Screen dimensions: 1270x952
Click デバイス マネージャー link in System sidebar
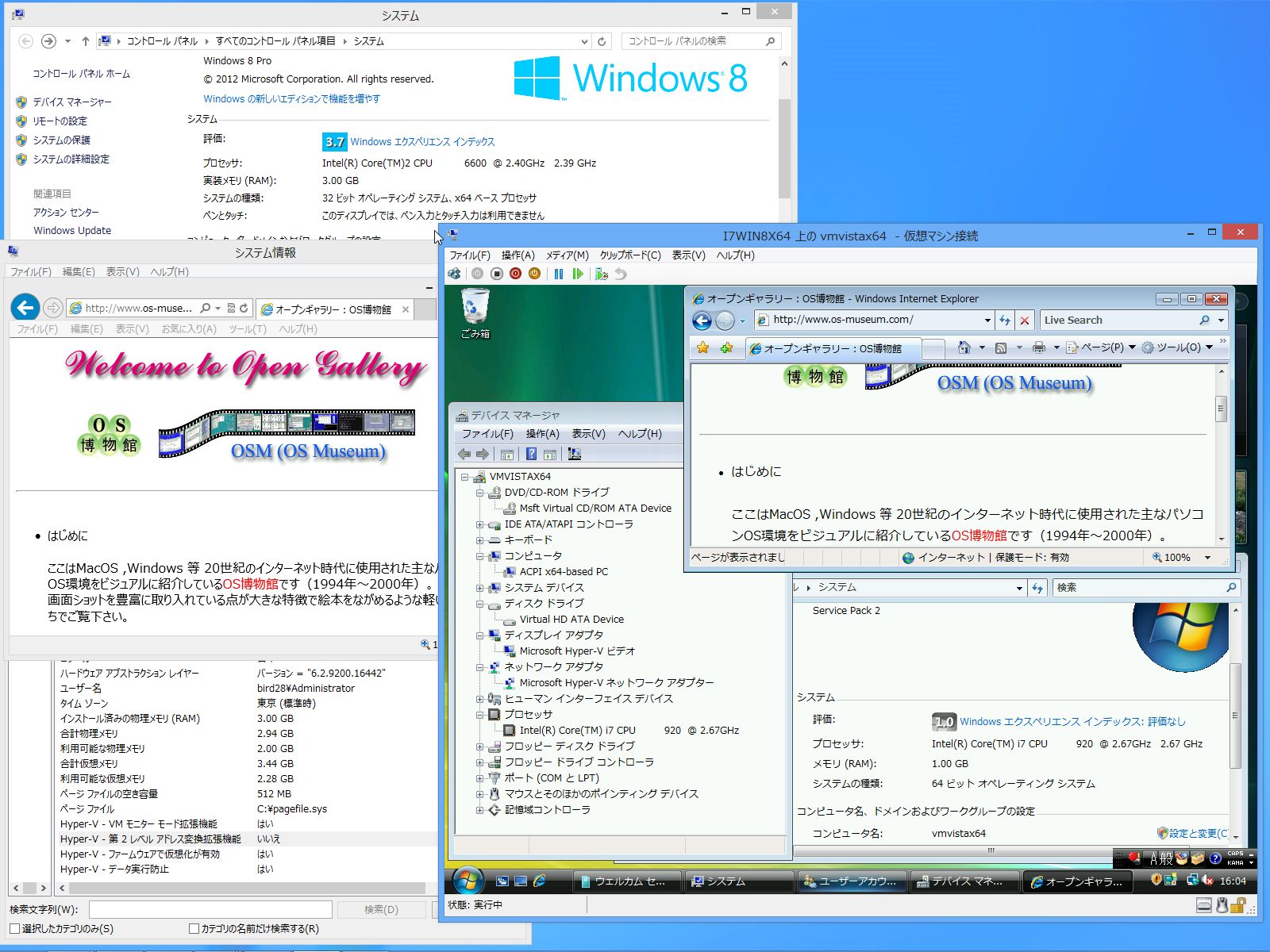coord(72,102)
